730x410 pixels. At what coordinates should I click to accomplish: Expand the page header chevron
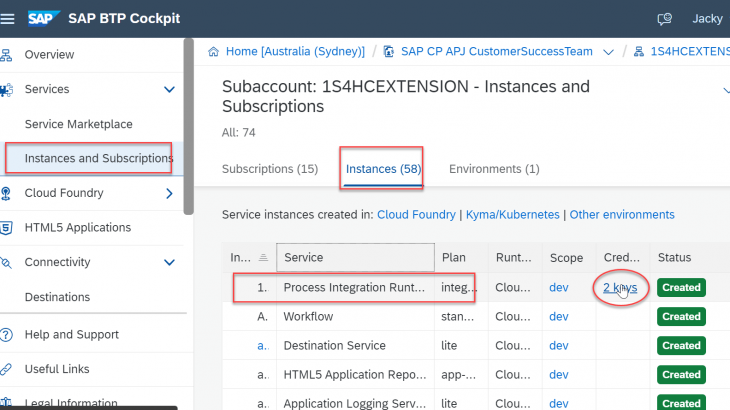(x=726, y=90)
